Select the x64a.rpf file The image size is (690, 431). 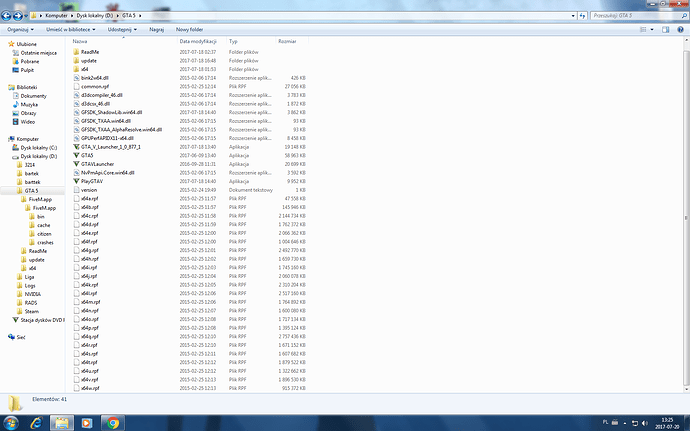[x=89, y=199]
